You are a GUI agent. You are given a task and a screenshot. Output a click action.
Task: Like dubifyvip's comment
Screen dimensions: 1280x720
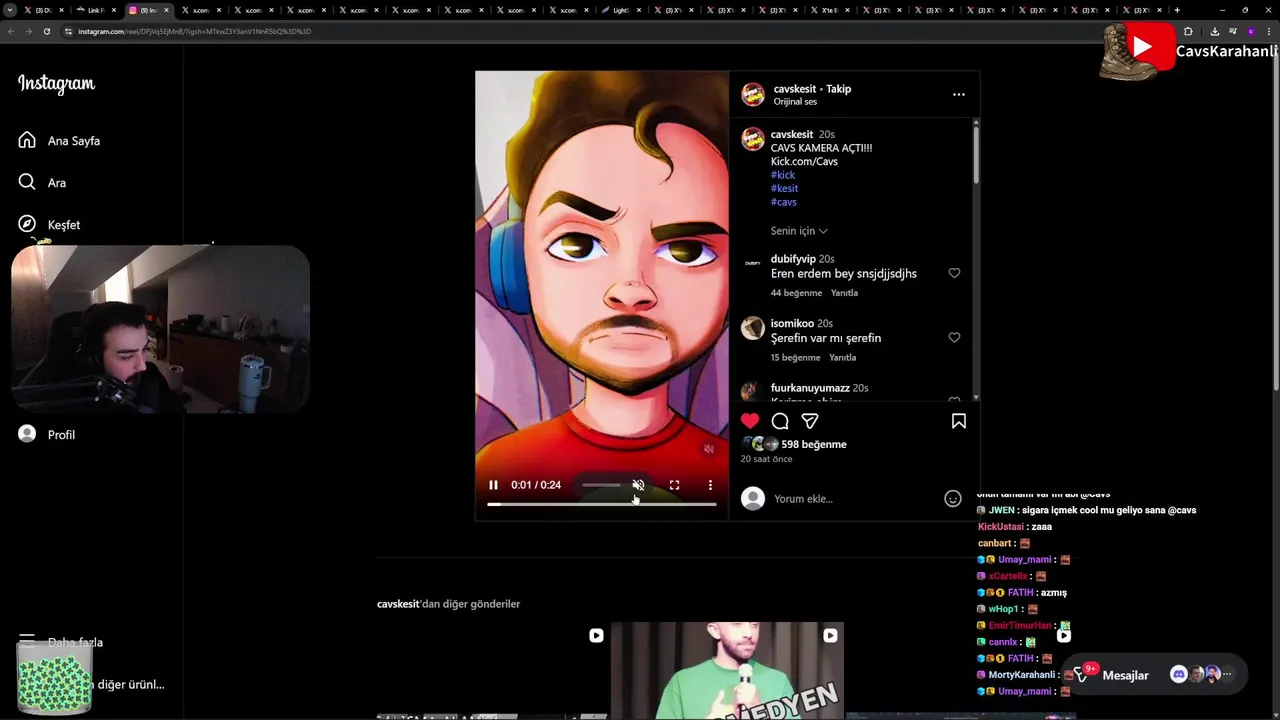pos(954,273)
